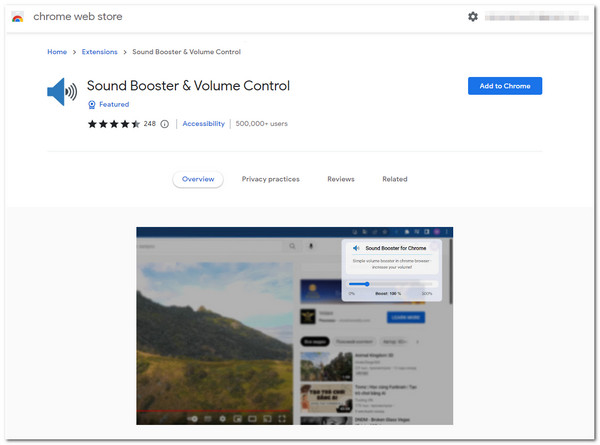Click the '500,000+ users' text
Screen dimensions: 600x445
pos(261,124)
